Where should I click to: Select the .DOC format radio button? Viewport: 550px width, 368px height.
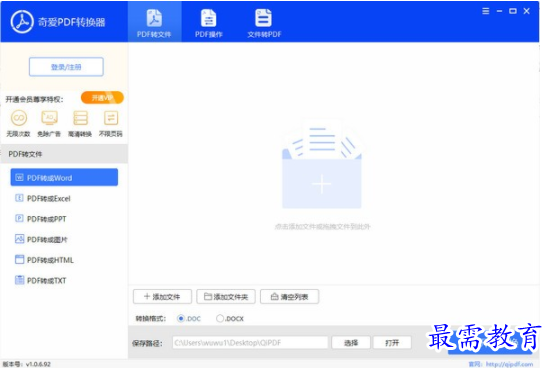[181, 319]
